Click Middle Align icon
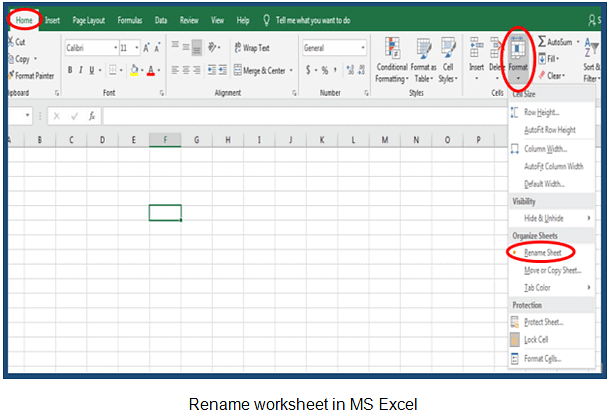Viewport: 612px width, 417px height. coord(186,47)
